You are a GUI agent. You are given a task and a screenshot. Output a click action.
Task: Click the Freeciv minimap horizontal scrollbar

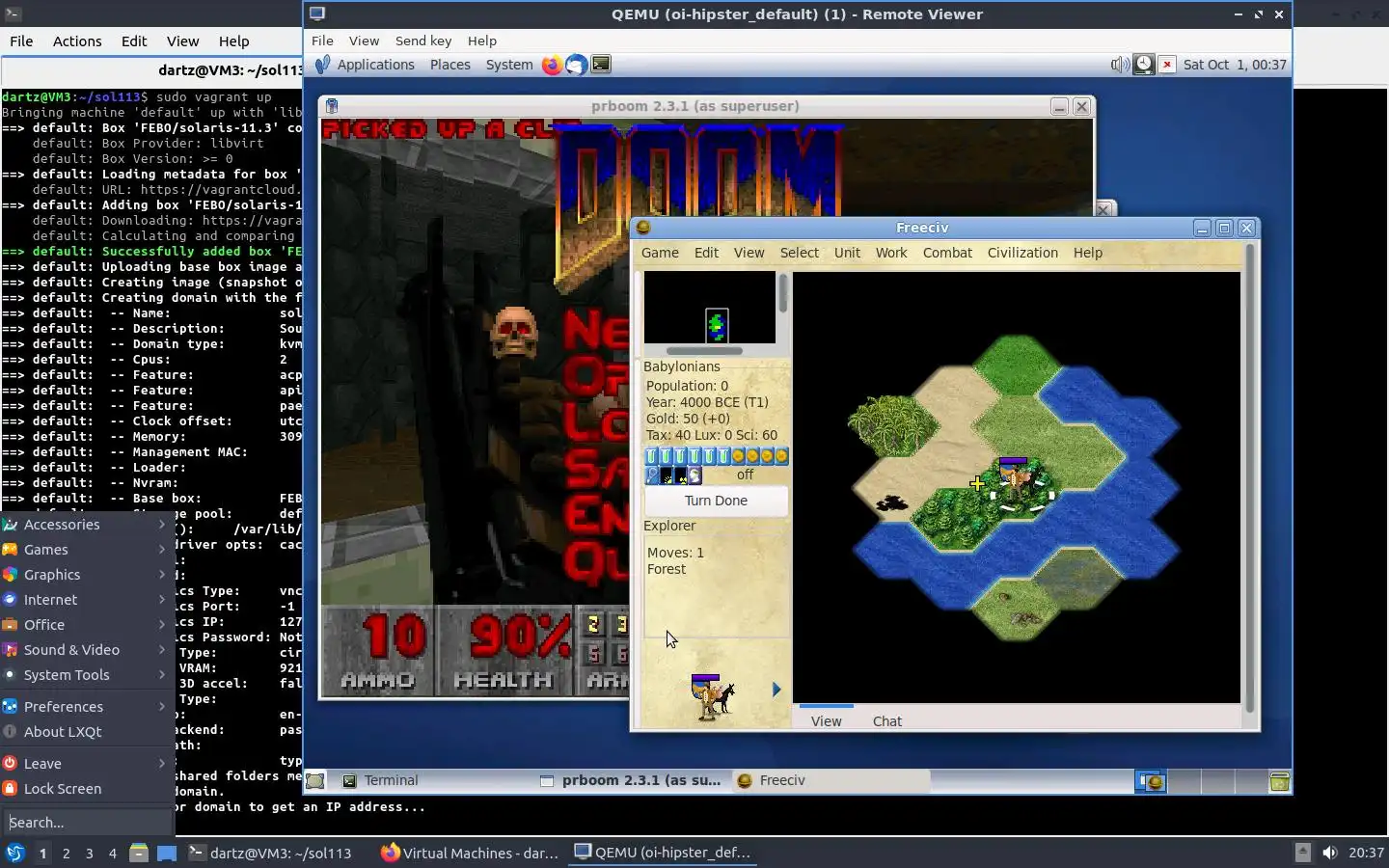704,351
